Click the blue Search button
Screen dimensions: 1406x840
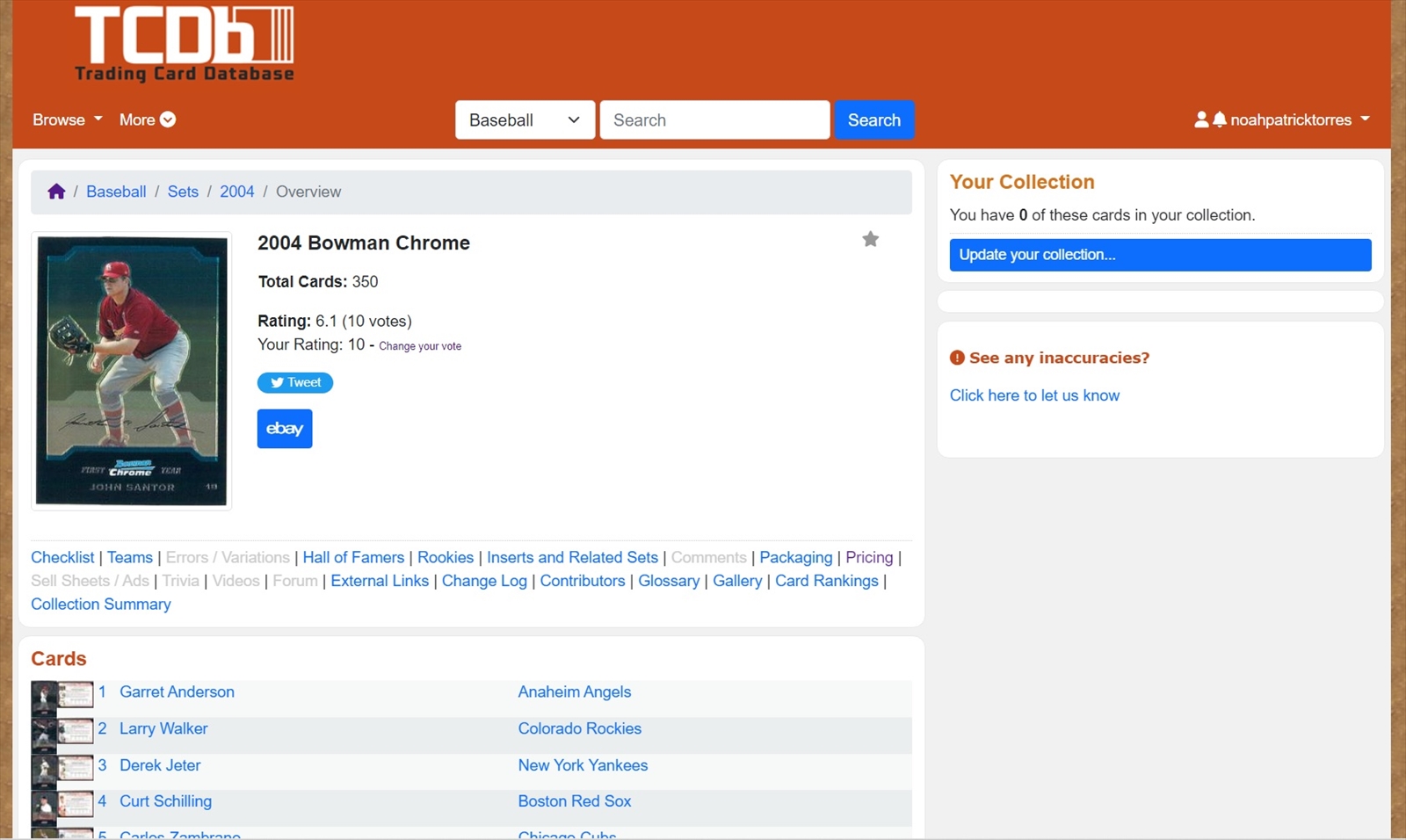(874, 119)
